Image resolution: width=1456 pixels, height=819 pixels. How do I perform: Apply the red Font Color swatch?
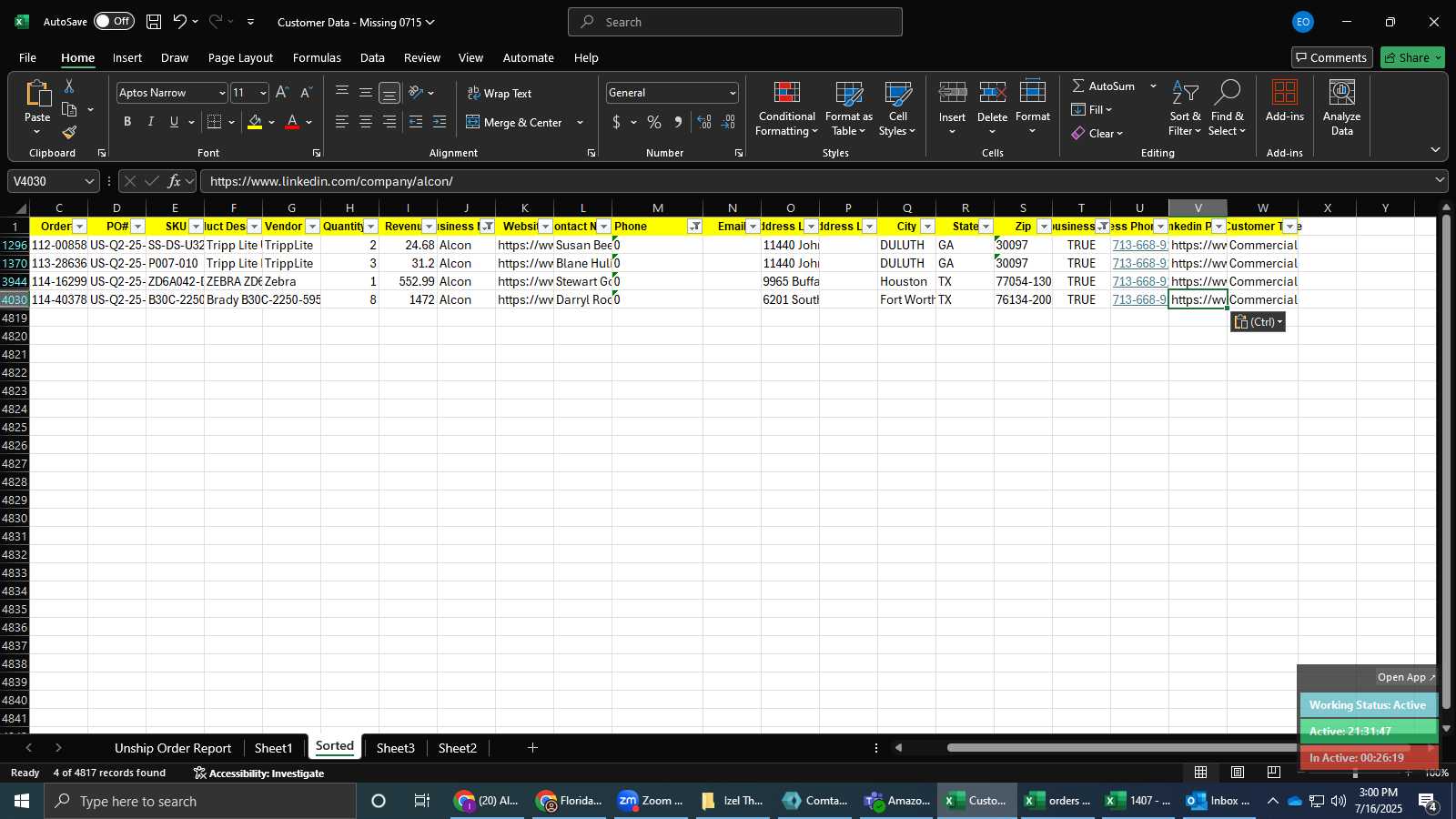(292, 122)
